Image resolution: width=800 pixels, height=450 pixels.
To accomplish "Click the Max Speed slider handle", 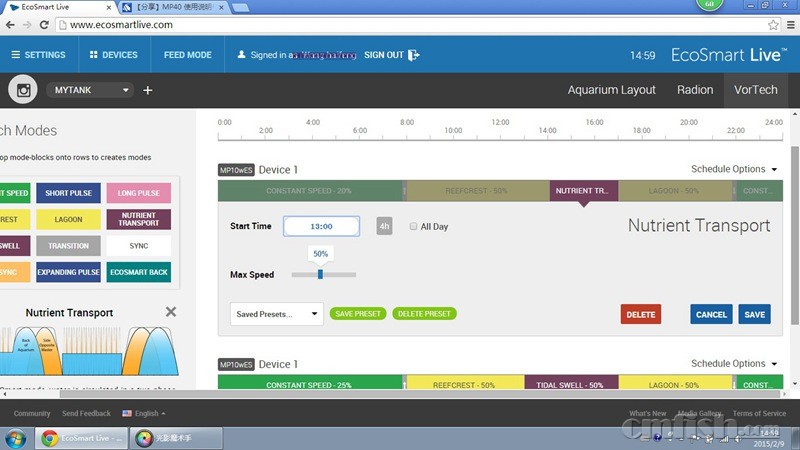I will [x=320, y=274].
